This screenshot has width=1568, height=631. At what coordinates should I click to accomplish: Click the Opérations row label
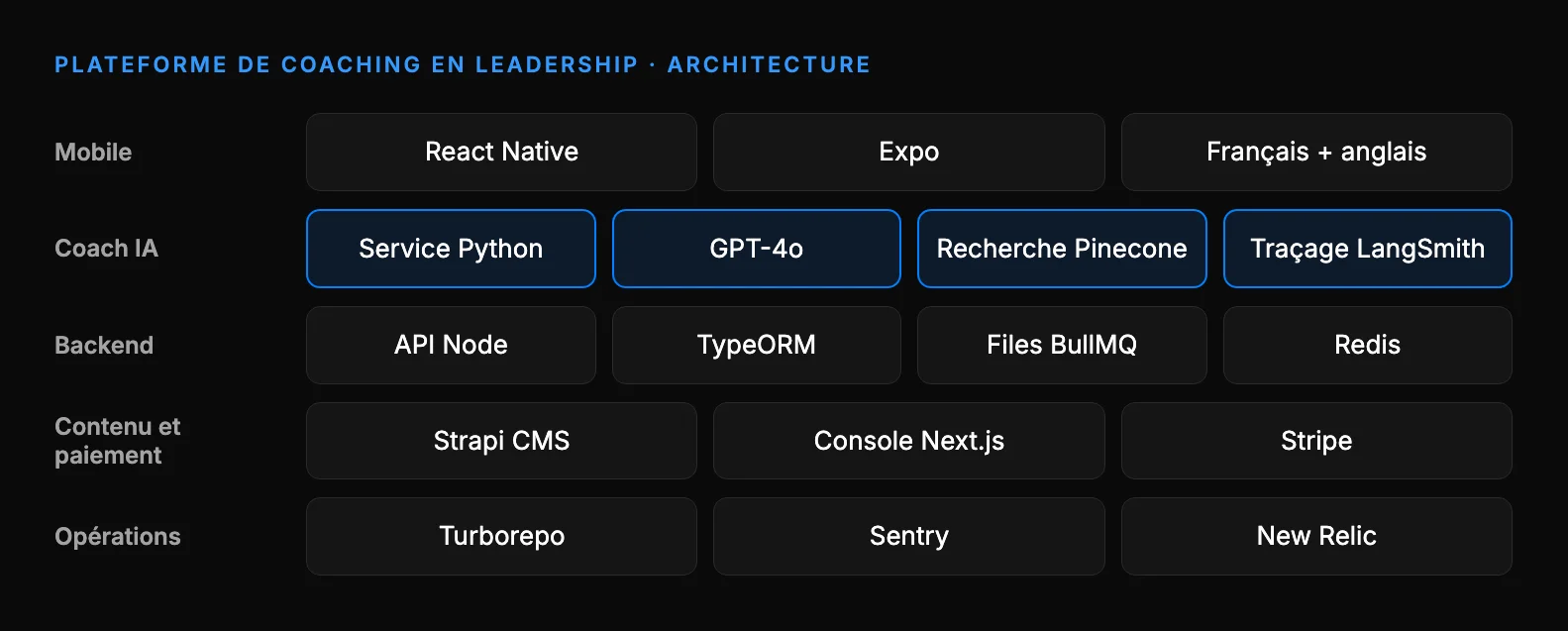tap(118, 537)
